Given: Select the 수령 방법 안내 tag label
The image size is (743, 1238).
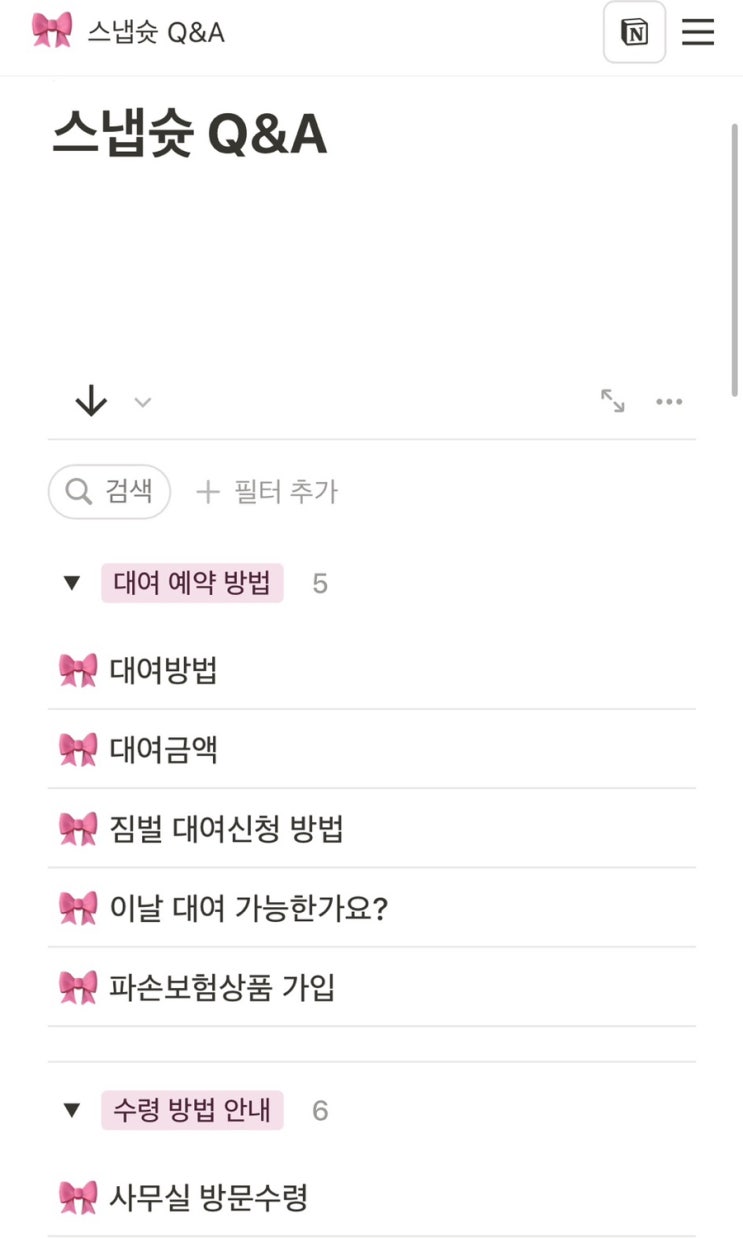Looking at the screenshot, I should coord(192,1110).
